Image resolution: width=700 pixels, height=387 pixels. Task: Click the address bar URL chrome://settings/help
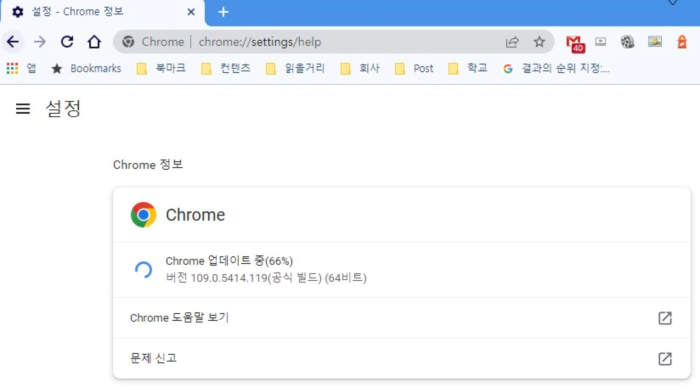pyautogui.click(x=260, y=42)
